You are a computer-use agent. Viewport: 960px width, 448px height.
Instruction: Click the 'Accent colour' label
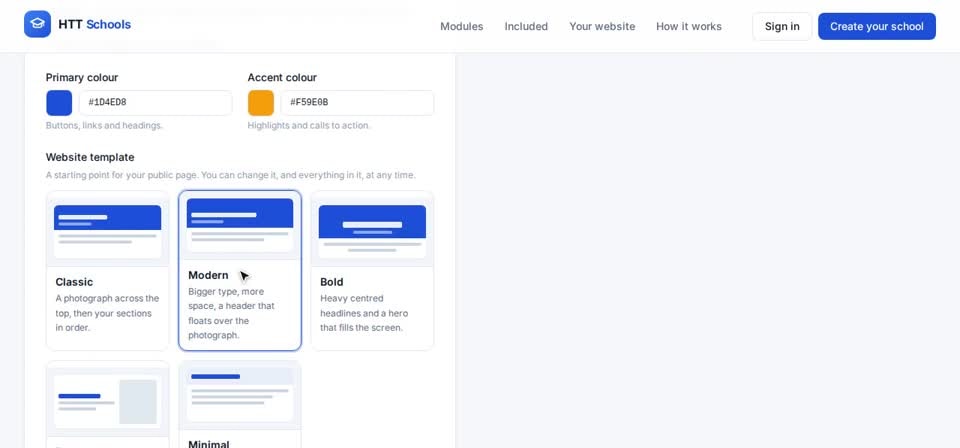(x=282, y=78)
